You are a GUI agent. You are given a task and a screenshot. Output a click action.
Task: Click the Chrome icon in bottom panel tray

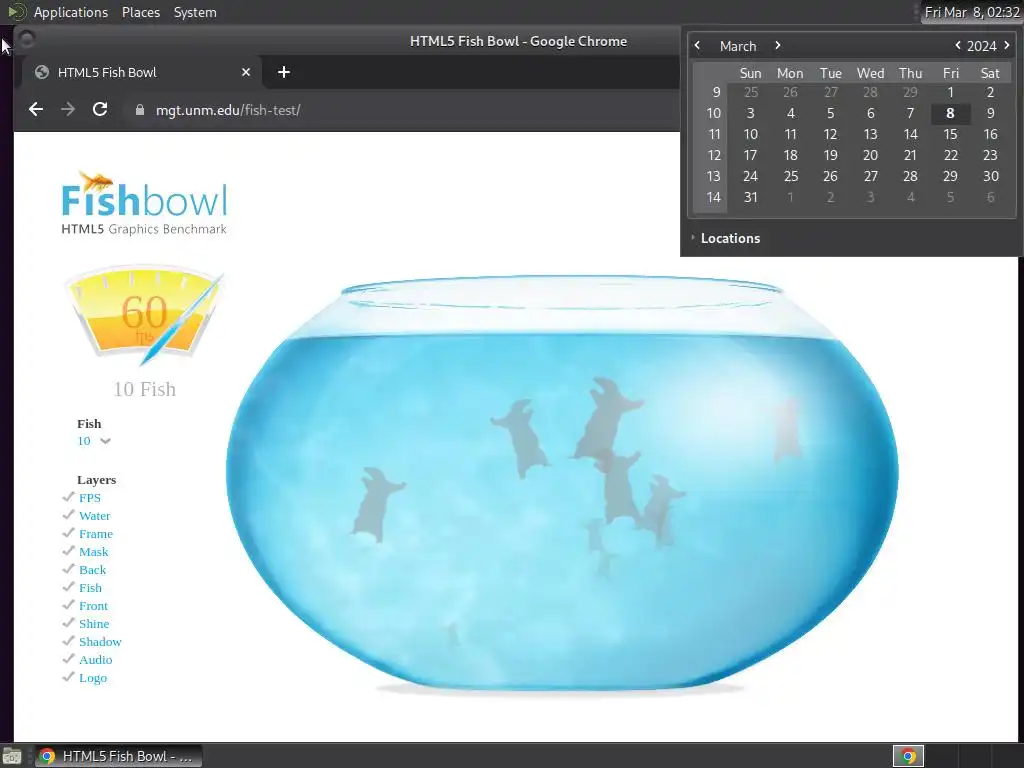click(908, 756)
